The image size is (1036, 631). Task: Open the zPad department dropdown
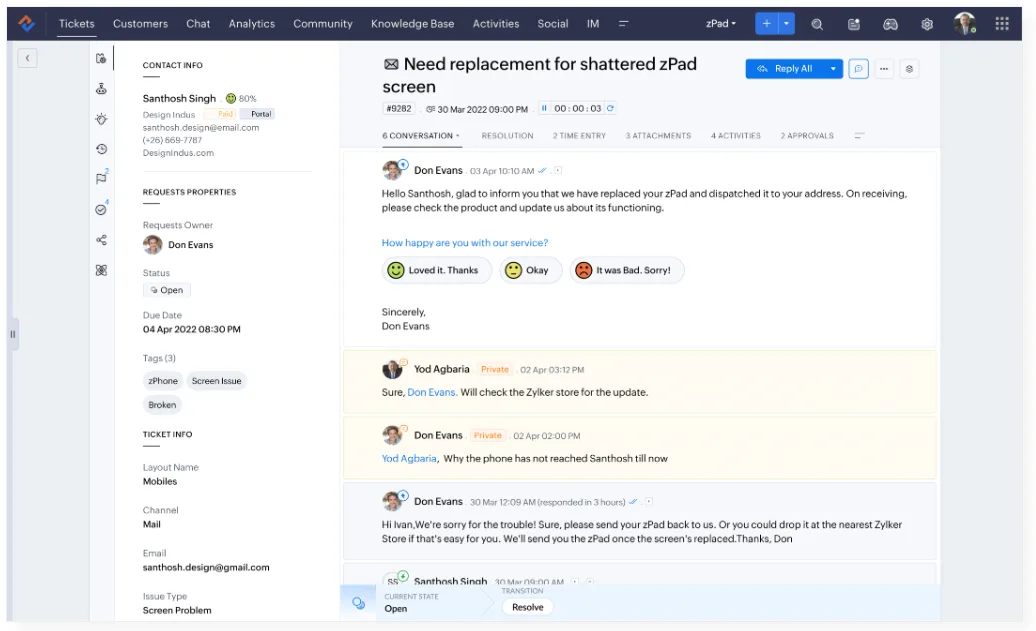point(721,24)
